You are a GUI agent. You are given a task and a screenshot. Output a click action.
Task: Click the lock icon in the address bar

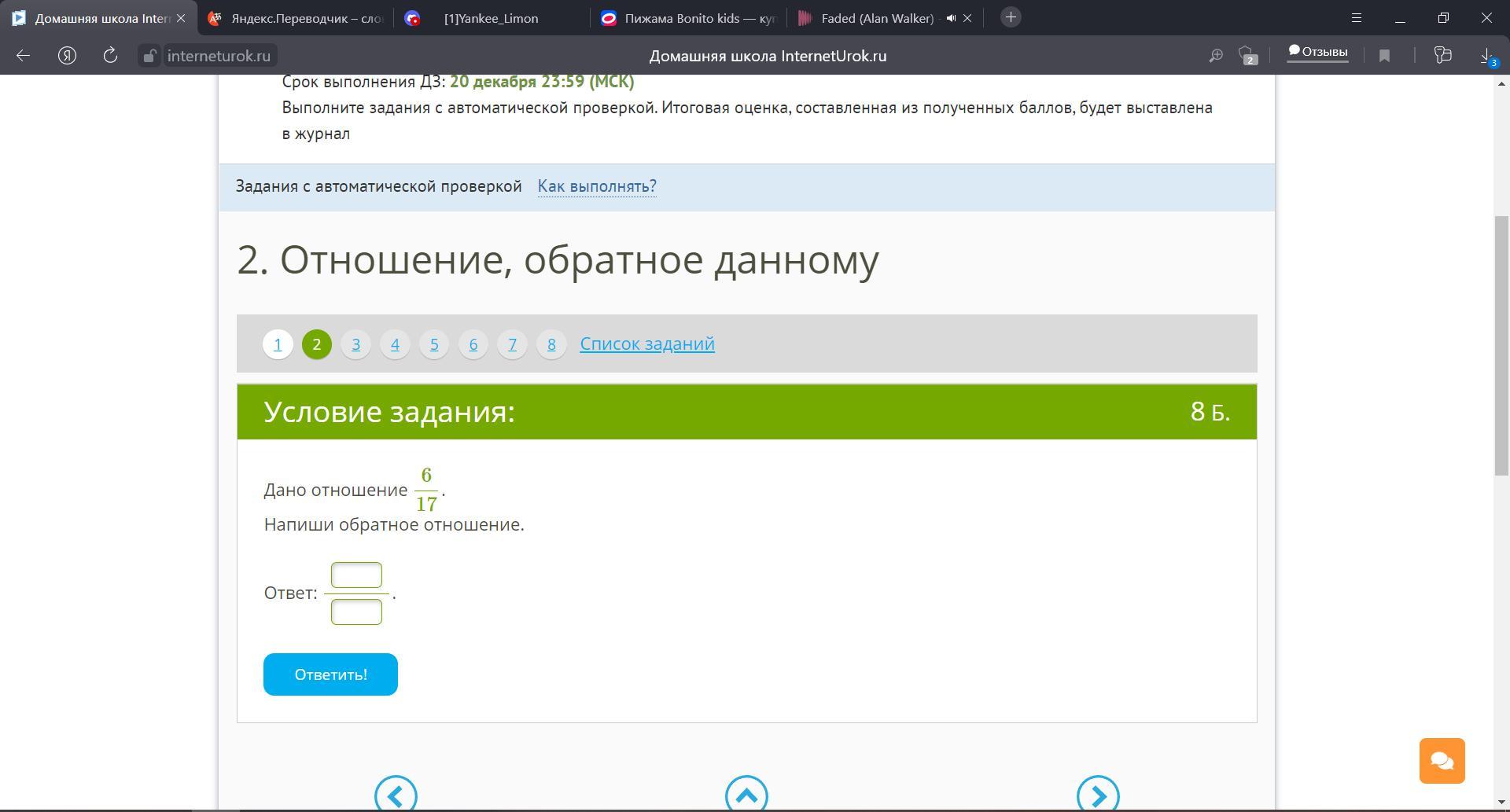[x=149, y=56]
